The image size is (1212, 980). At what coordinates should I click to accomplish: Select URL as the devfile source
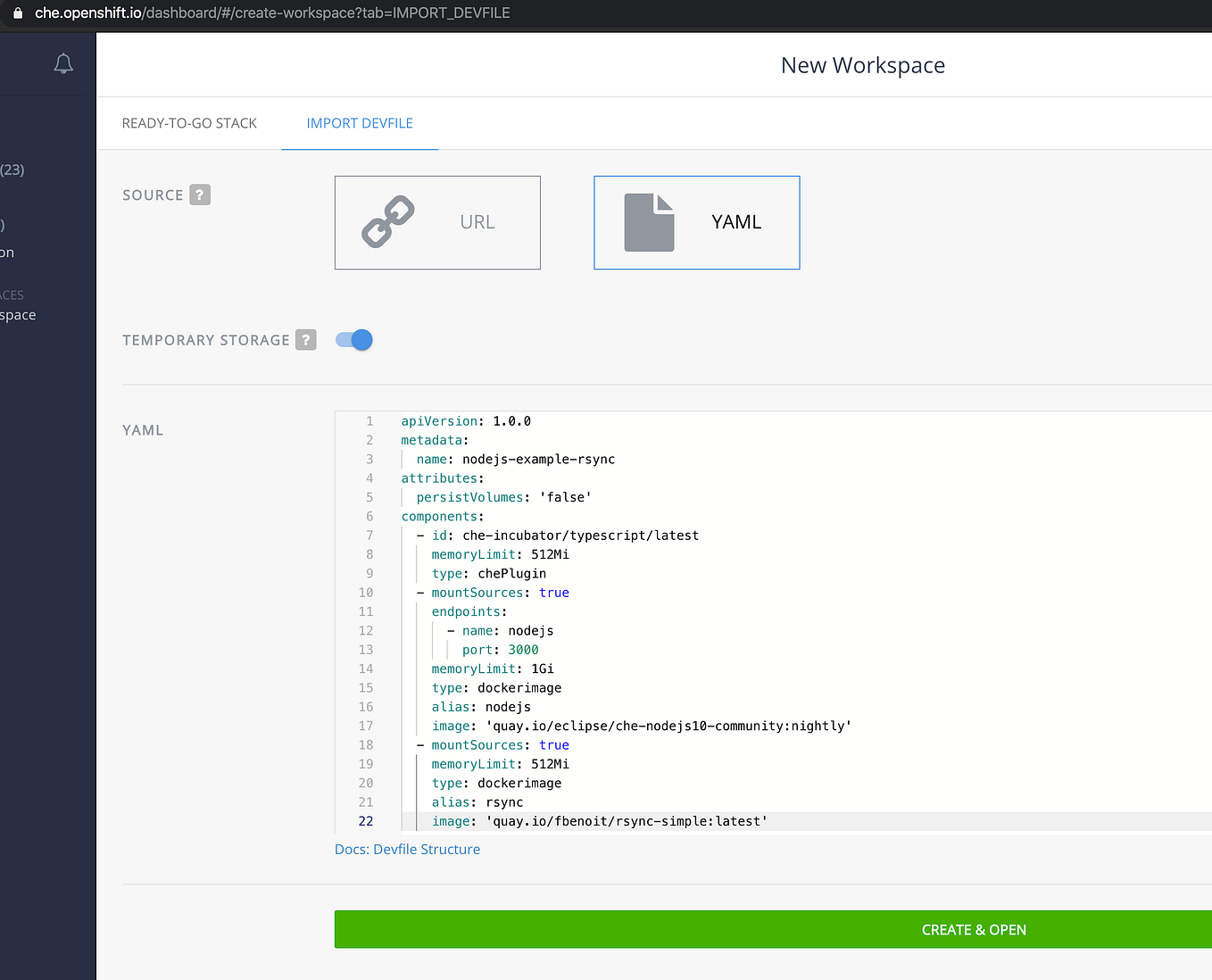click(437, 222)
